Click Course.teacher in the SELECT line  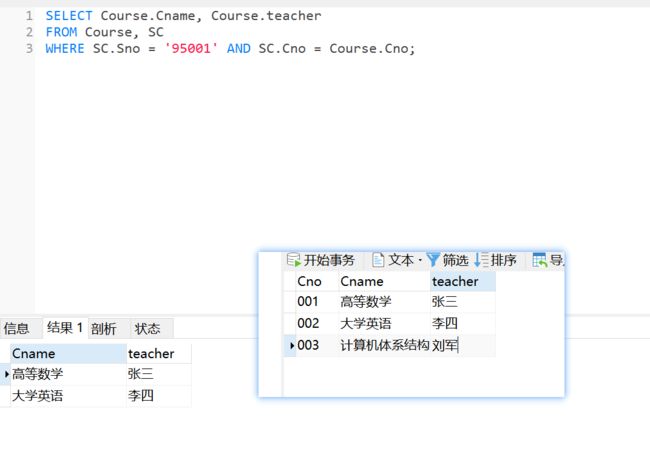[x=266, y=16]
